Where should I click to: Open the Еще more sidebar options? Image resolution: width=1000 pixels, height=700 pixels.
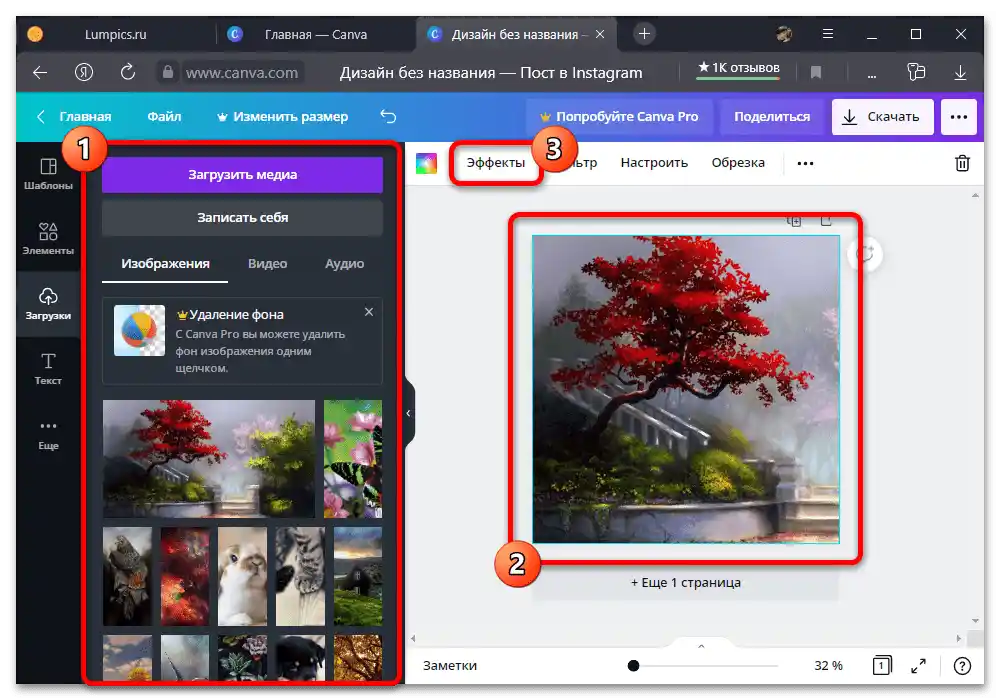tap(48, 434)
